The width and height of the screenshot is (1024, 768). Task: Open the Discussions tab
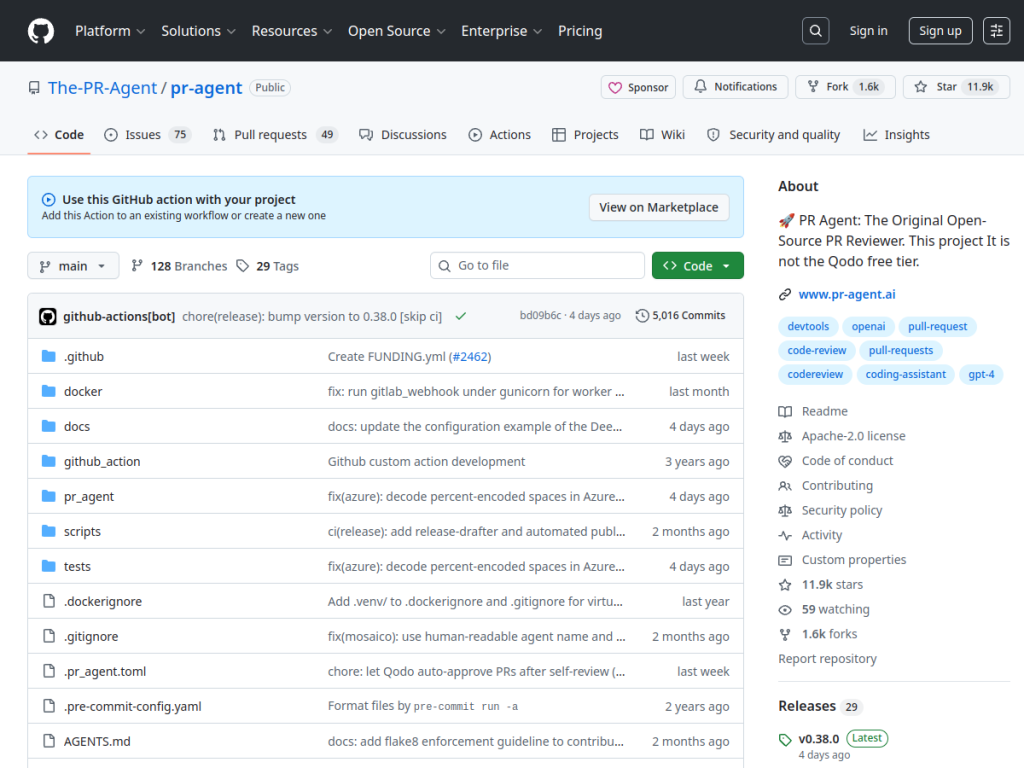point(403,135)
